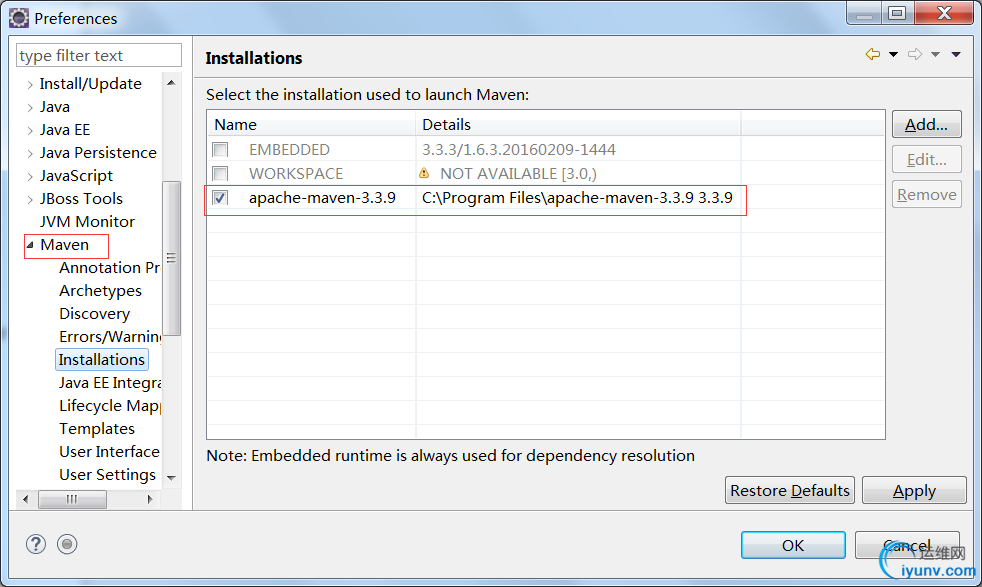Click the help question mark icon
Viewport: 982px width, 587px height.
tap(36, 544)
